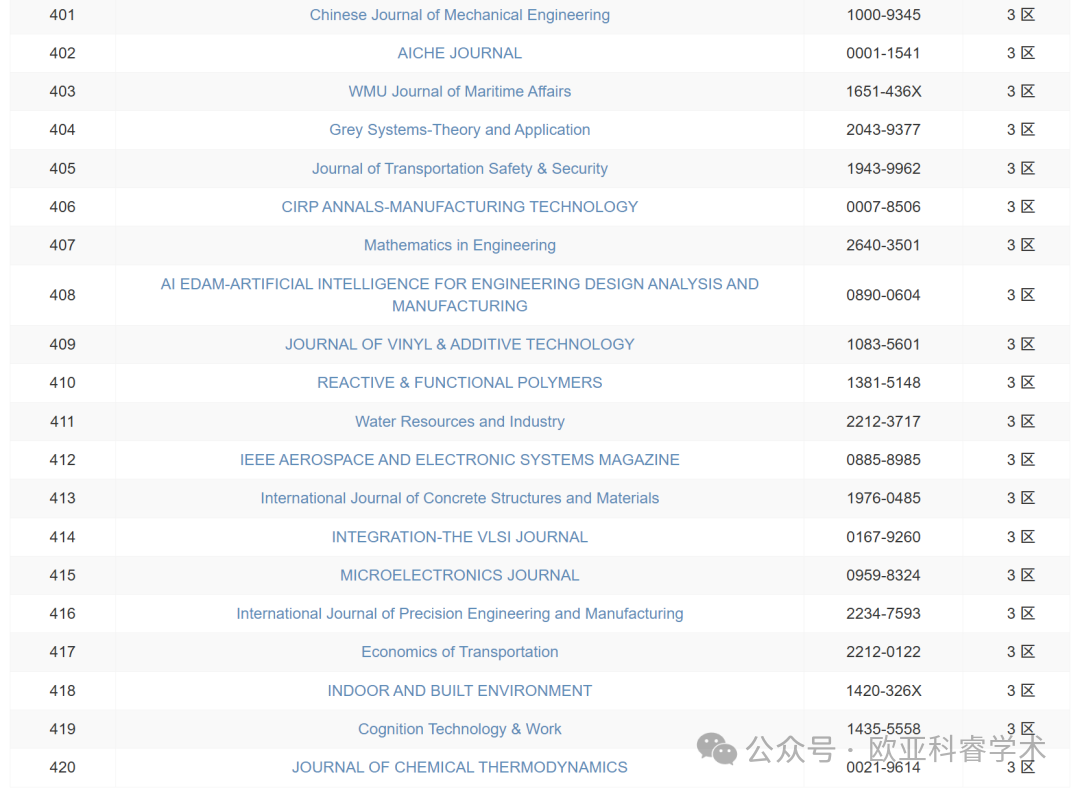
Task: Open Economics of Transportation link
Action: [459, 652]
